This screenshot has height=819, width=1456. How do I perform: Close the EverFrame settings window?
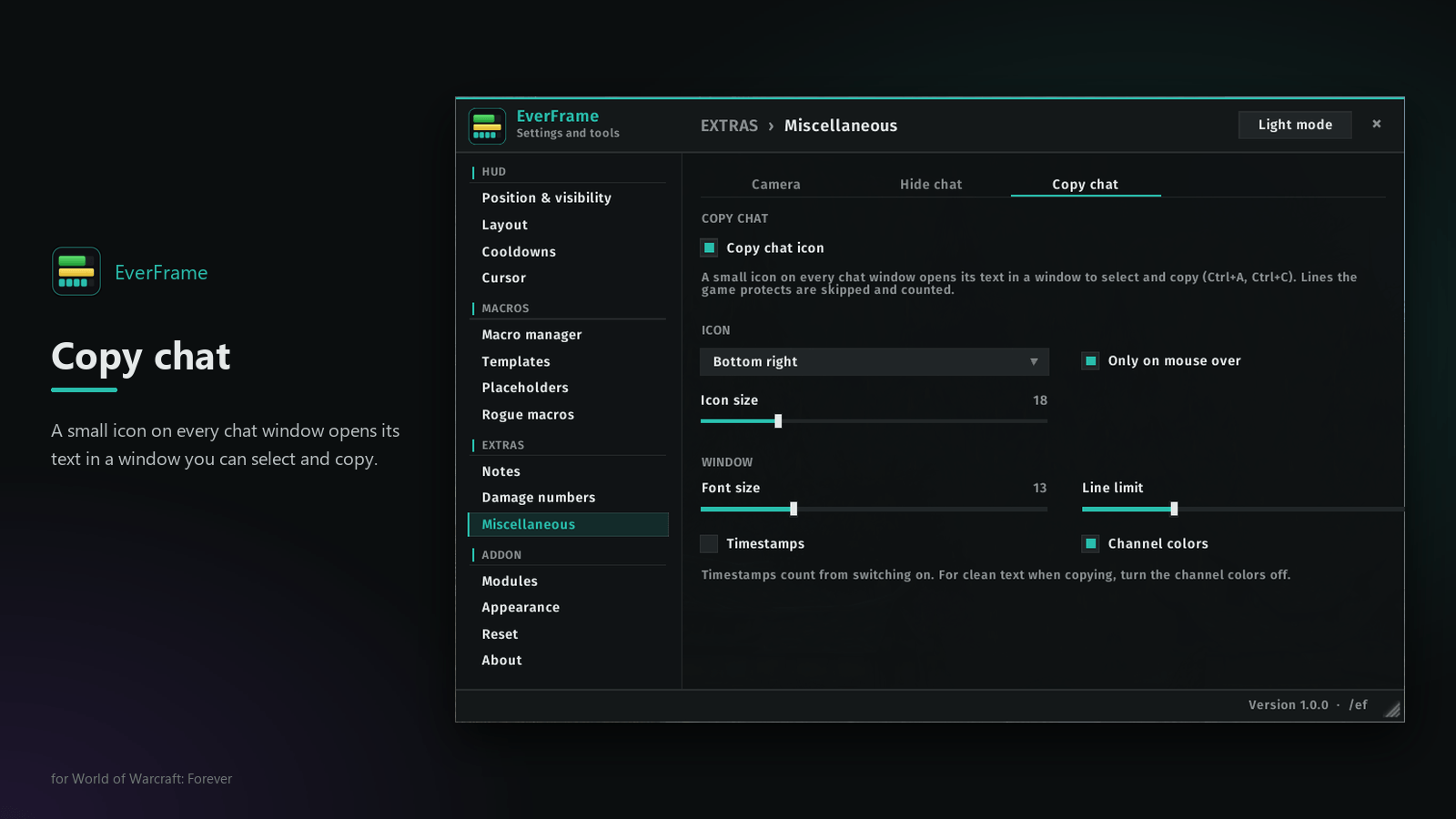1377,124
